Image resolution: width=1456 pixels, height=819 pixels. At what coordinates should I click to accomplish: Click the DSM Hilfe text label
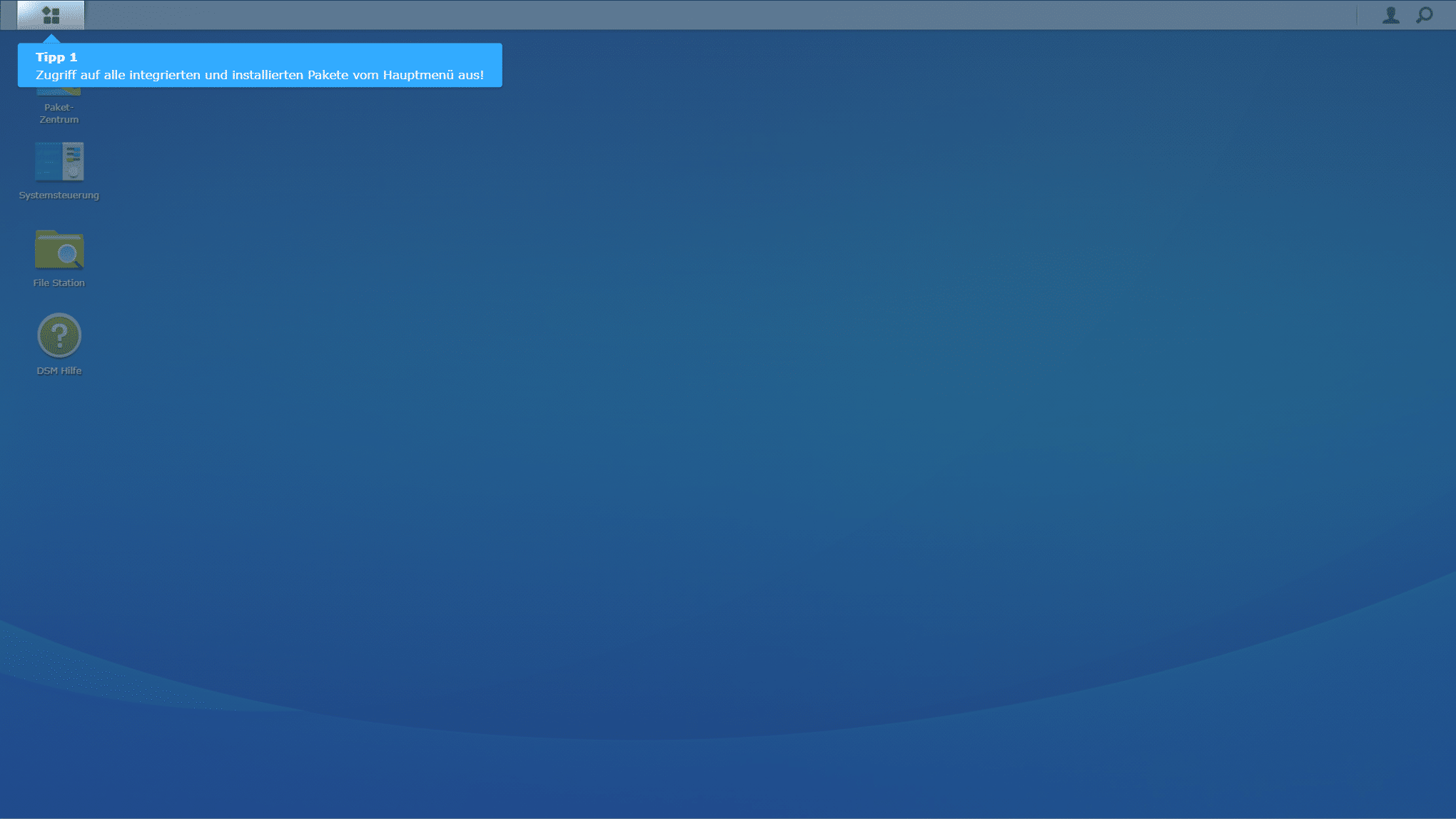[59, 371]
